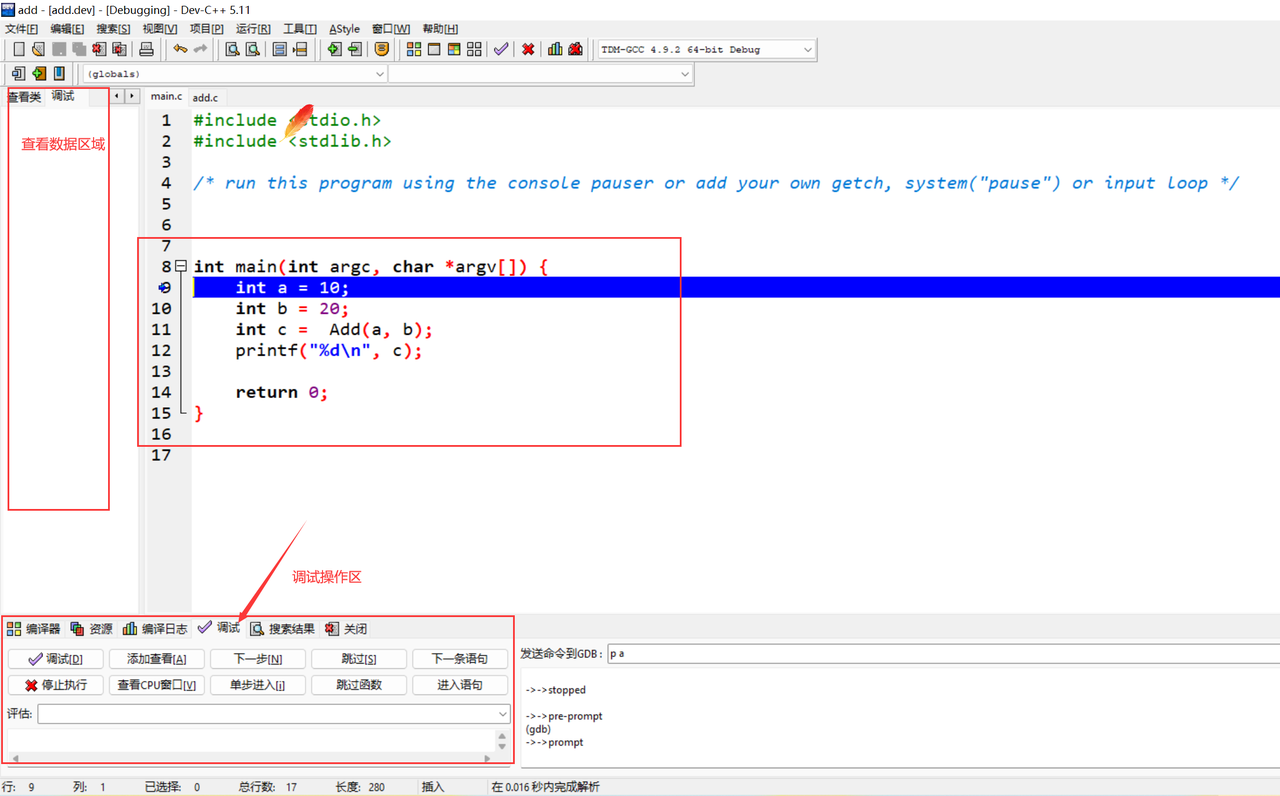Switch to the main.c editor tab
This screenshot has height=796, width=1280.
pos(166,96)
